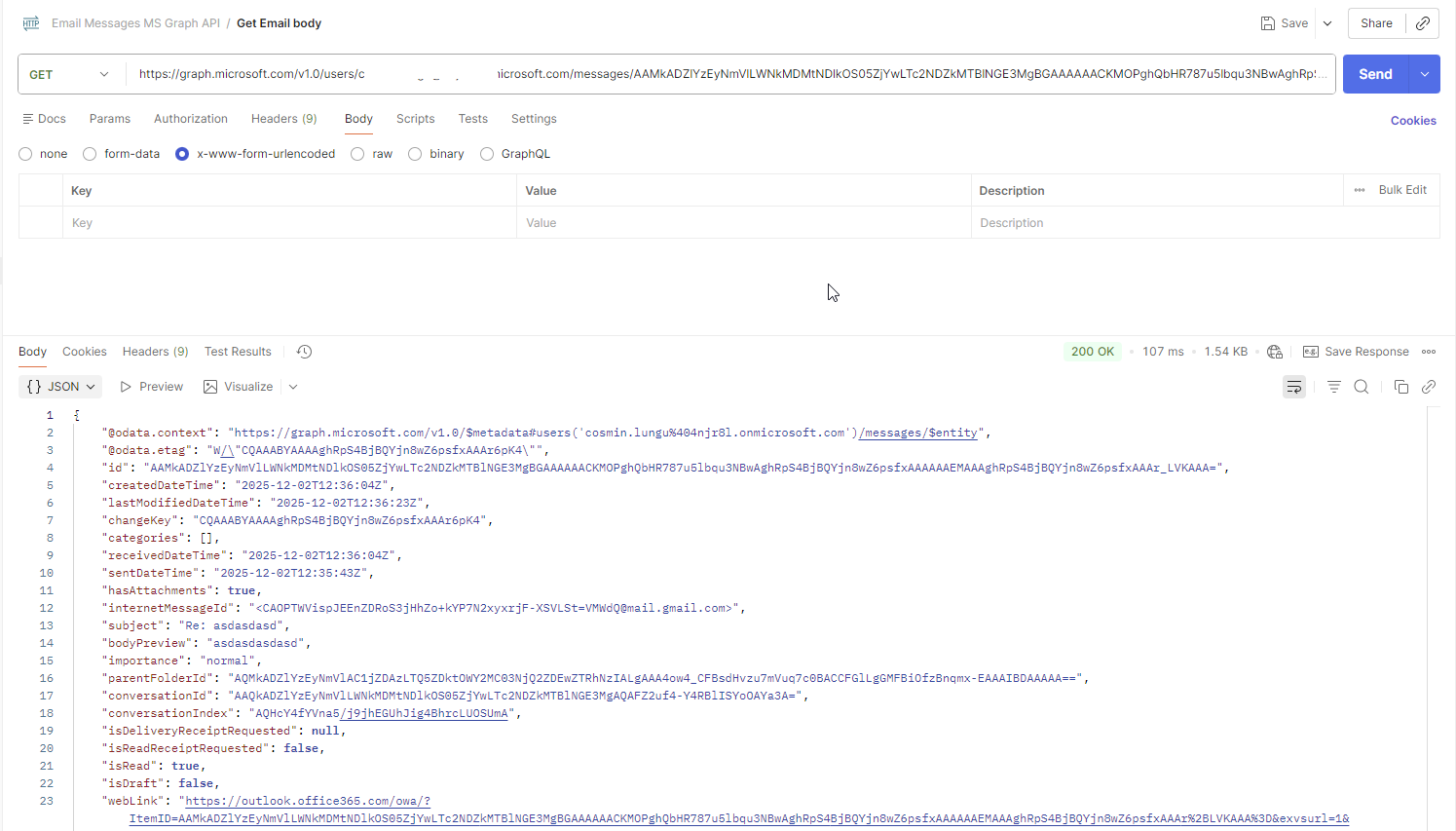Viewport: 1456px width, 831px height.
Task: Copy the response body using the copy icon
Action: pyautogui.click(x=1400, y=387)
